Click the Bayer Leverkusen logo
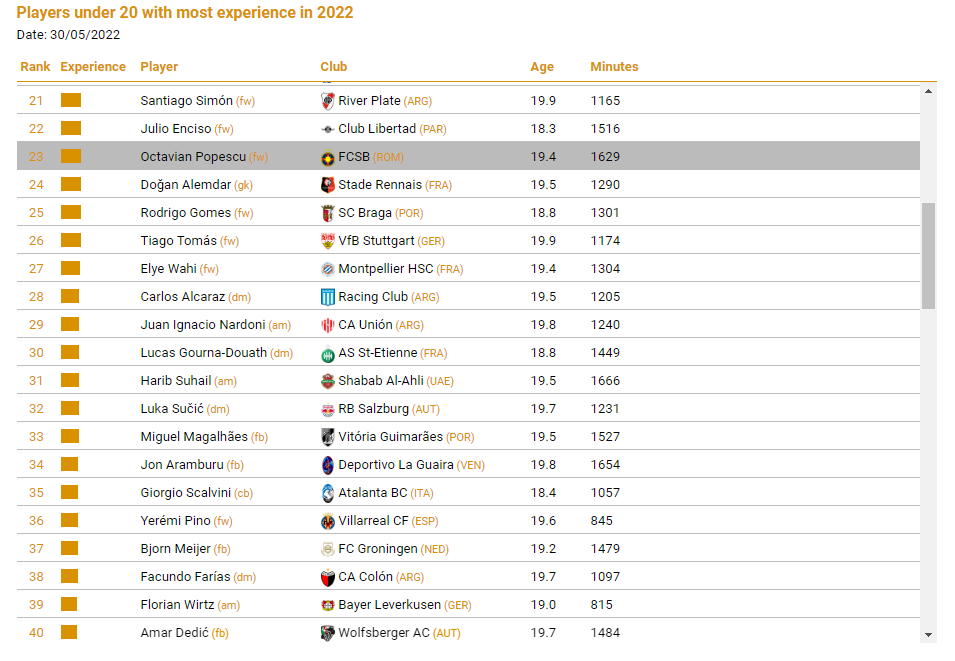955x661 pixels. point(328,606)
